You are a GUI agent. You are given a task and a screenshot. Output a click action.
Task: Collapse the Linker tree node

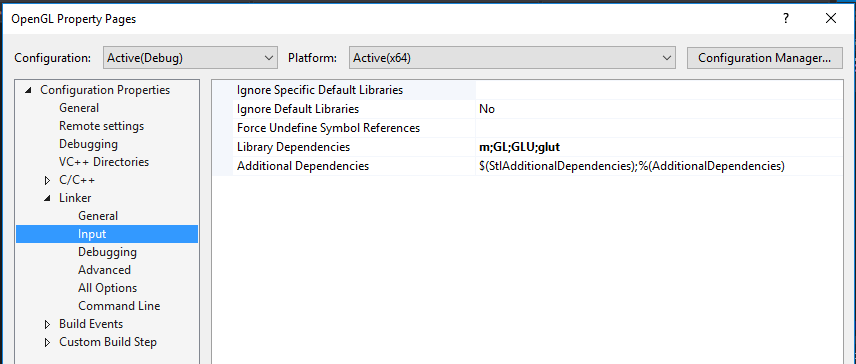pos(47,199)
